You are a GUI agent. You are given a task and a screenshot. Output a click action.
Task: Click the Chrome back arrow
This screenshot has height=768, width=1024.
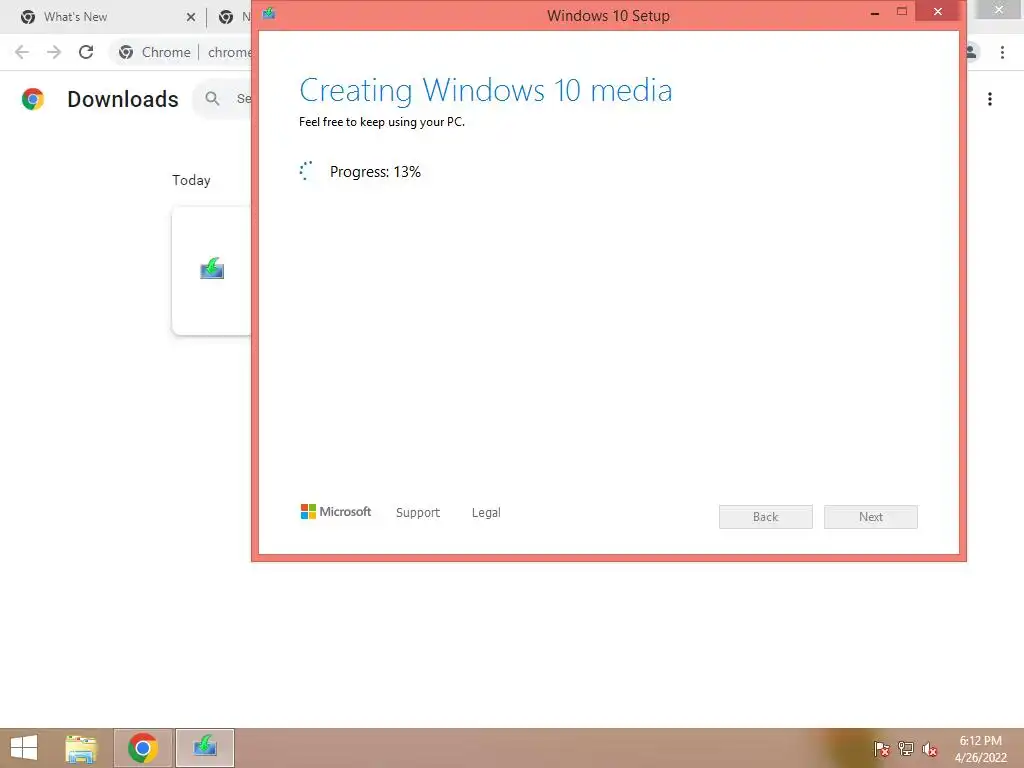point(22,52)
